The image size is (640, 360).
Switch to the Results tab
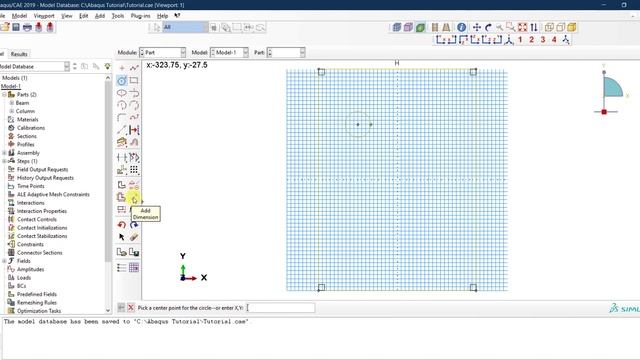[19, 54]
